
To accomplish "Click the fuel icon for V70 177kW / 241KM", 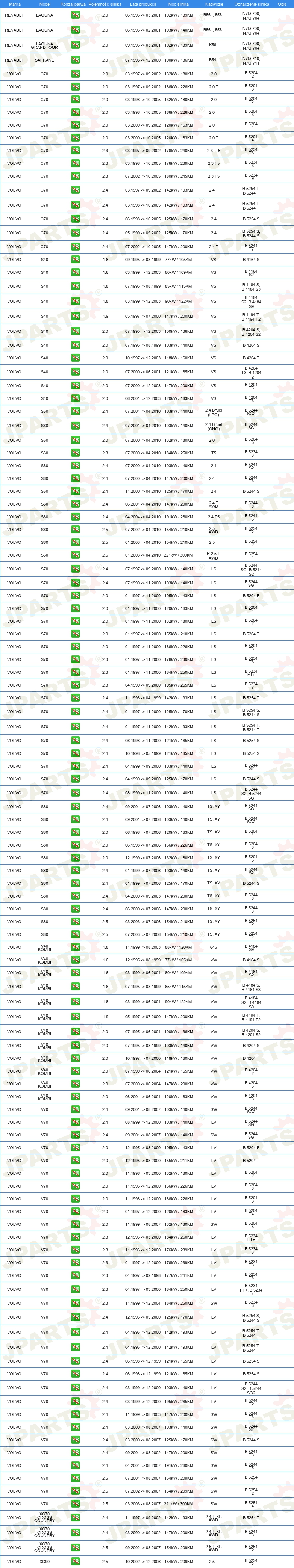I will point(75,1275).
